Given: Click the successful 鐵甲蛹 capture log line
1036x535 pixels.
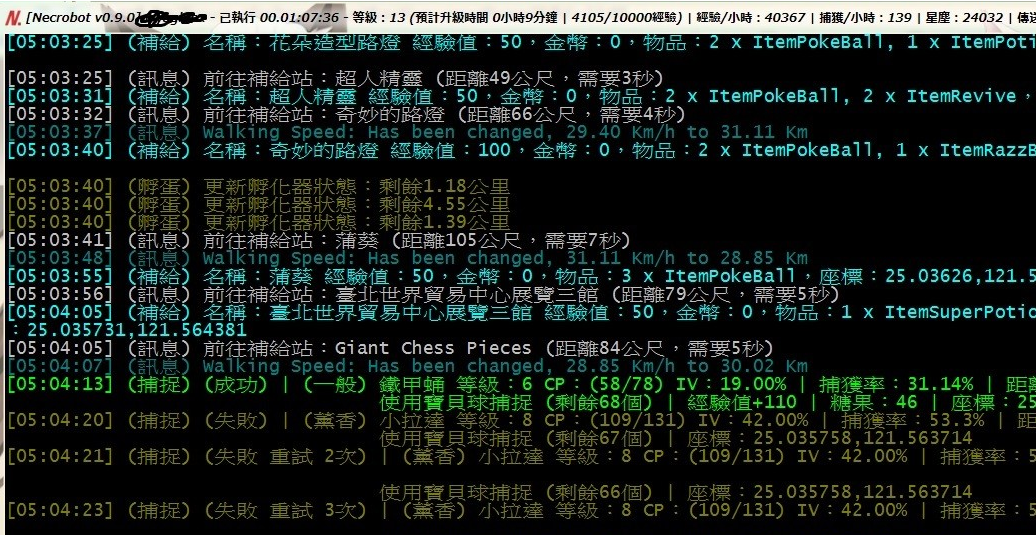Looking at the screenshot, I should click(x=500, y=384).
